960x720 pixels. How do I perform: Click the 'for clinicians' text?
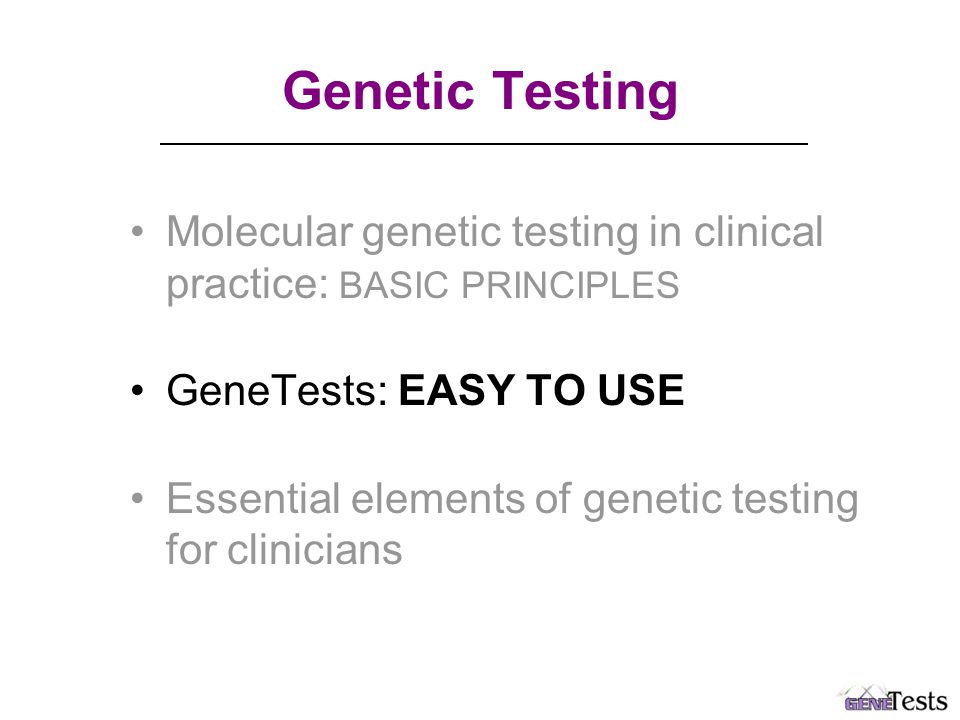tap(284, 549)
